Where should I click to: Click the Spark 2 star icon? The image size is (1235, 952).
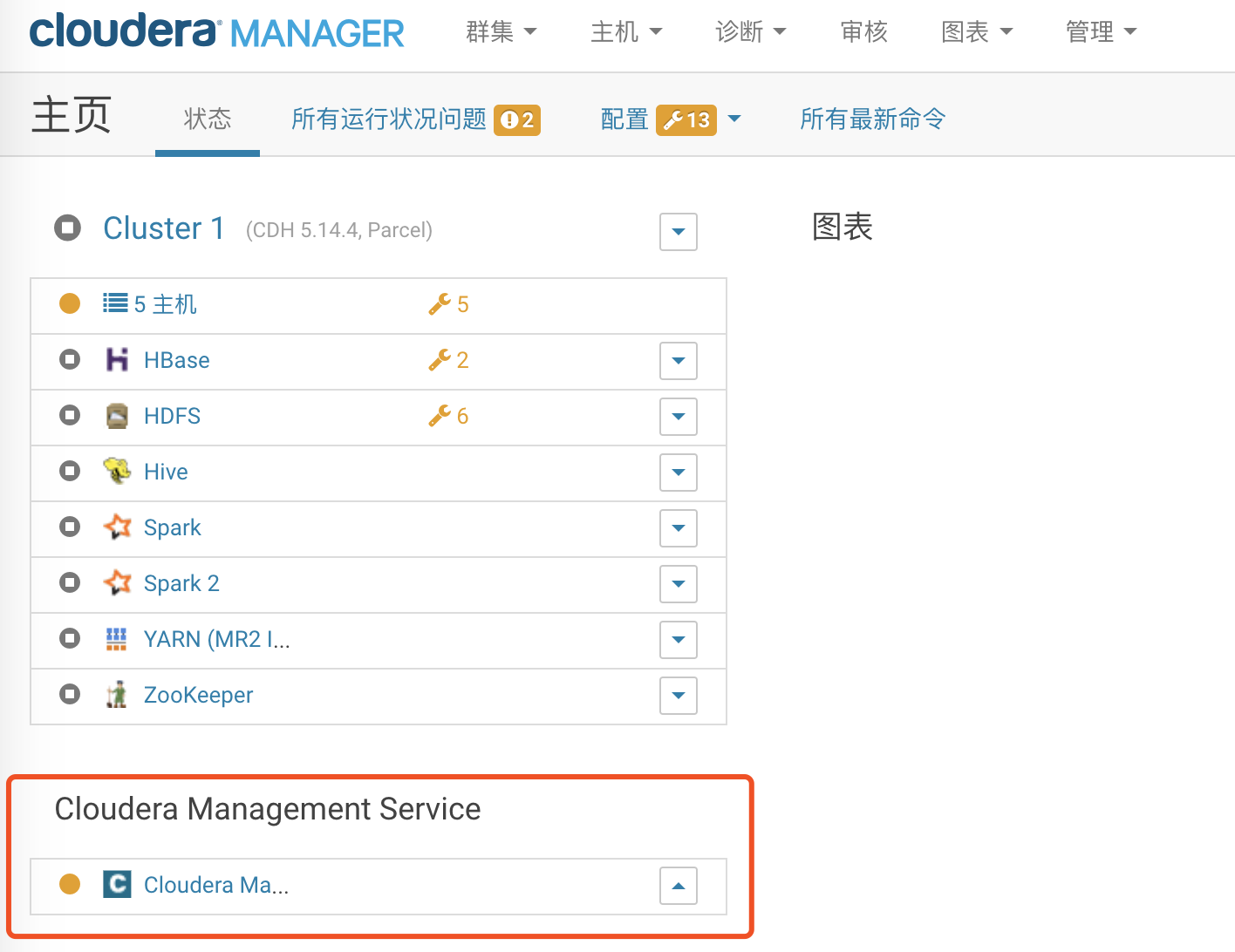click(117, 582)
